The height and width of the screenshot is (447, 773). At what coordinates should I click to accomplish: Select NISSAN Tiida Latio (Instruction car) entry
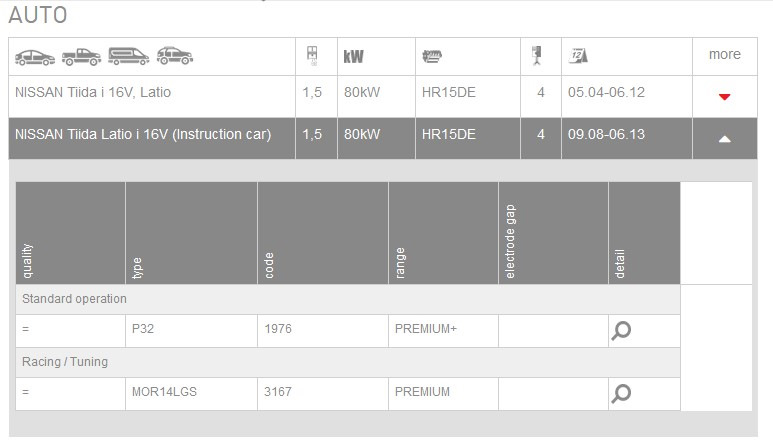(x=143, y=135)
